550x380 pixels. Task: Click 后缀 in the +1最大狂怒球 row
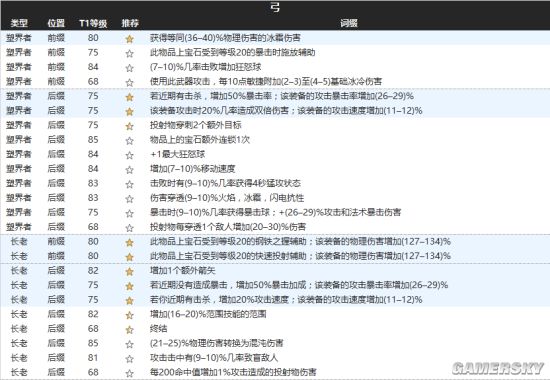click(x=56, y=154)
